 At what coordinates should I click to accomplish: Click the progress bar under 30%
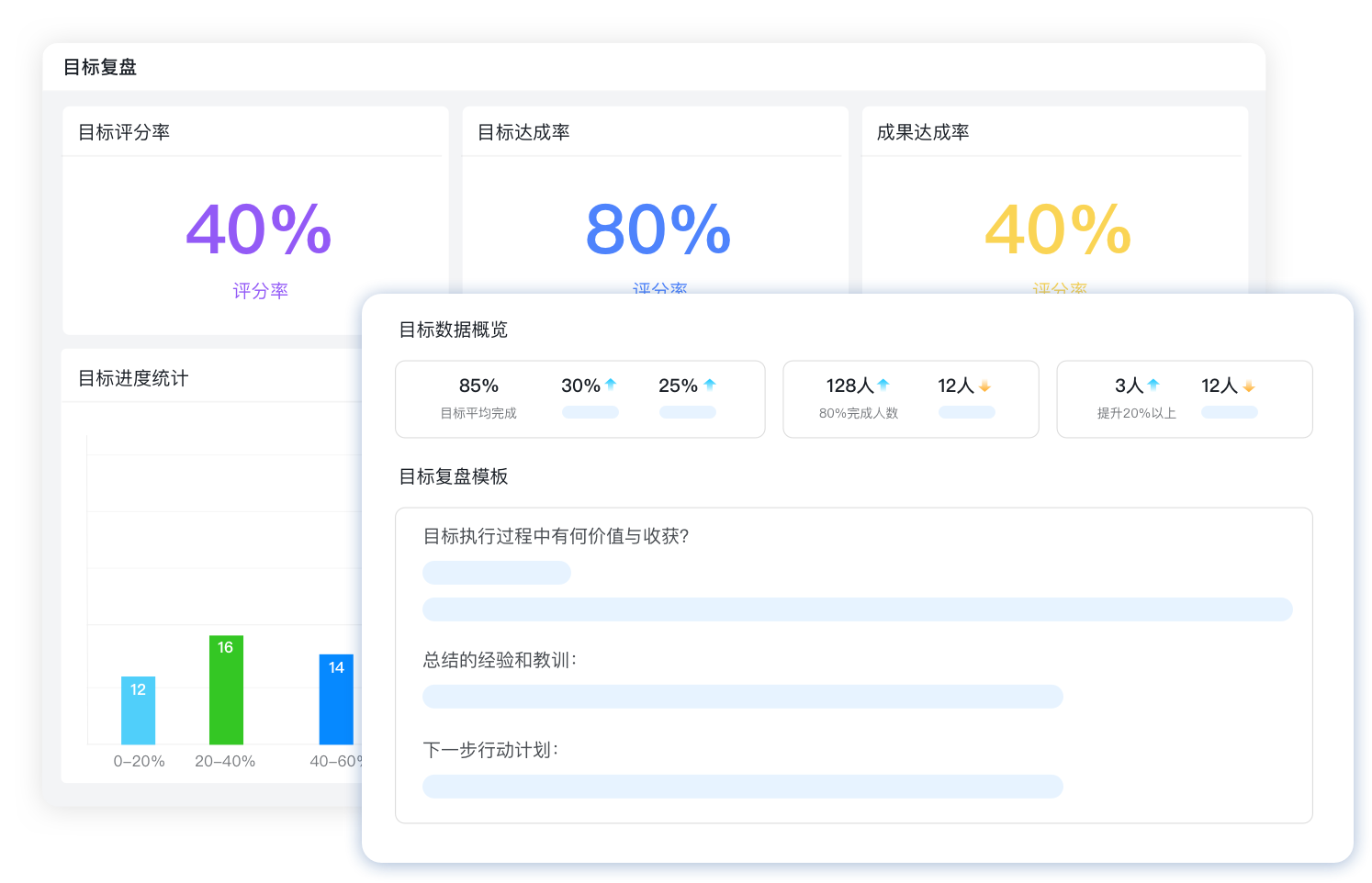click(590, 412)
